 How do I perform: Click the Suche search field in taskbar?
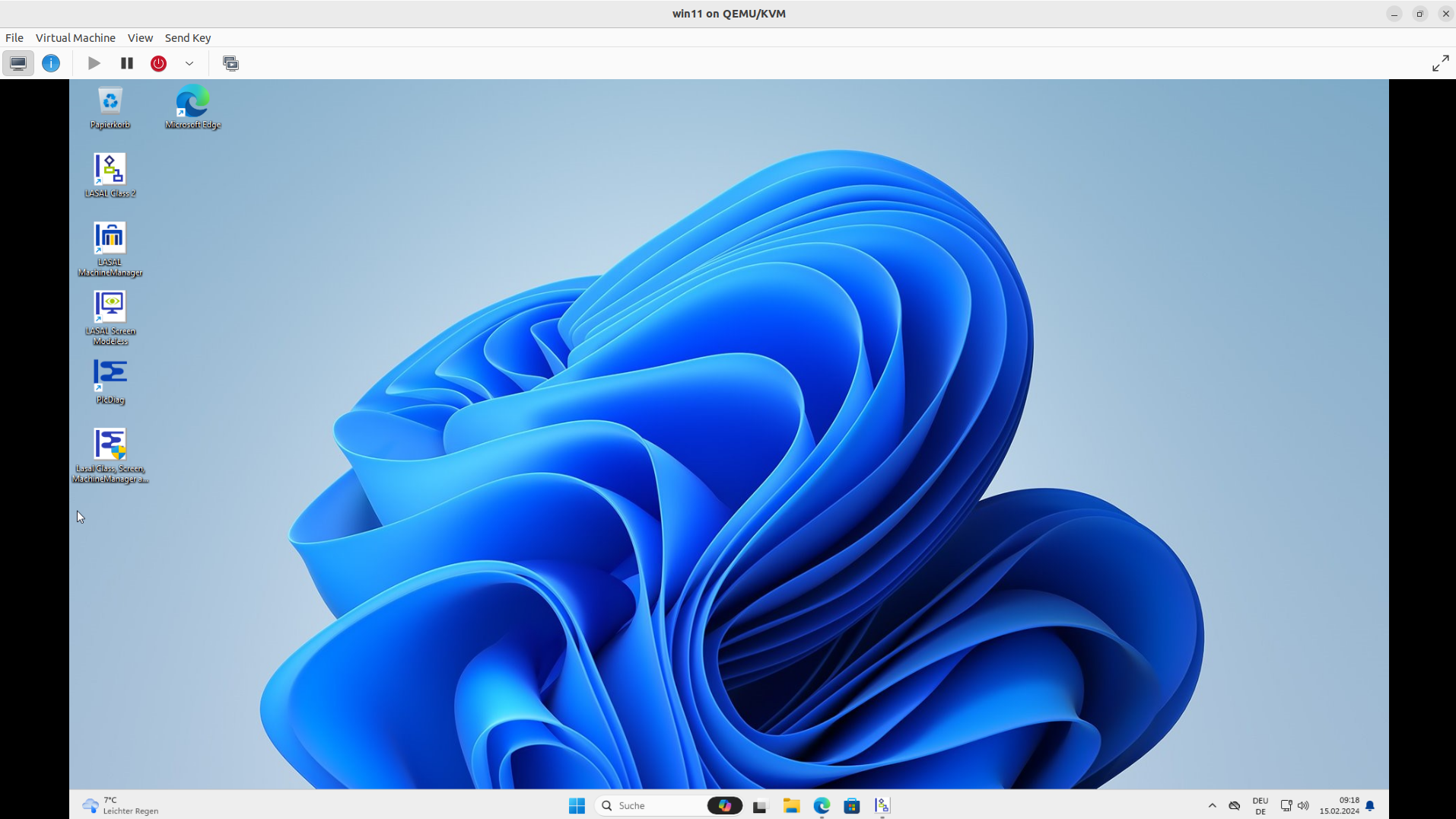pos(650,805)
